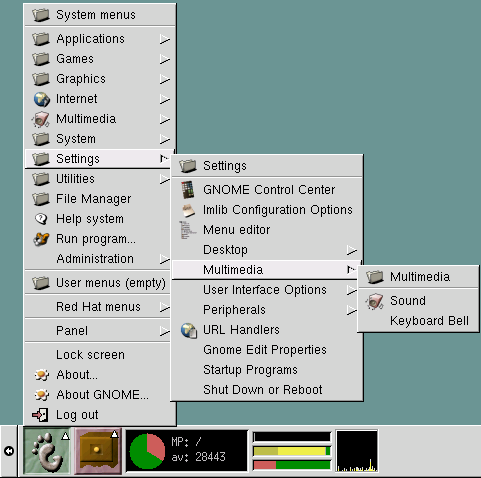Select Shut Down or Reboot

[267, 390]
